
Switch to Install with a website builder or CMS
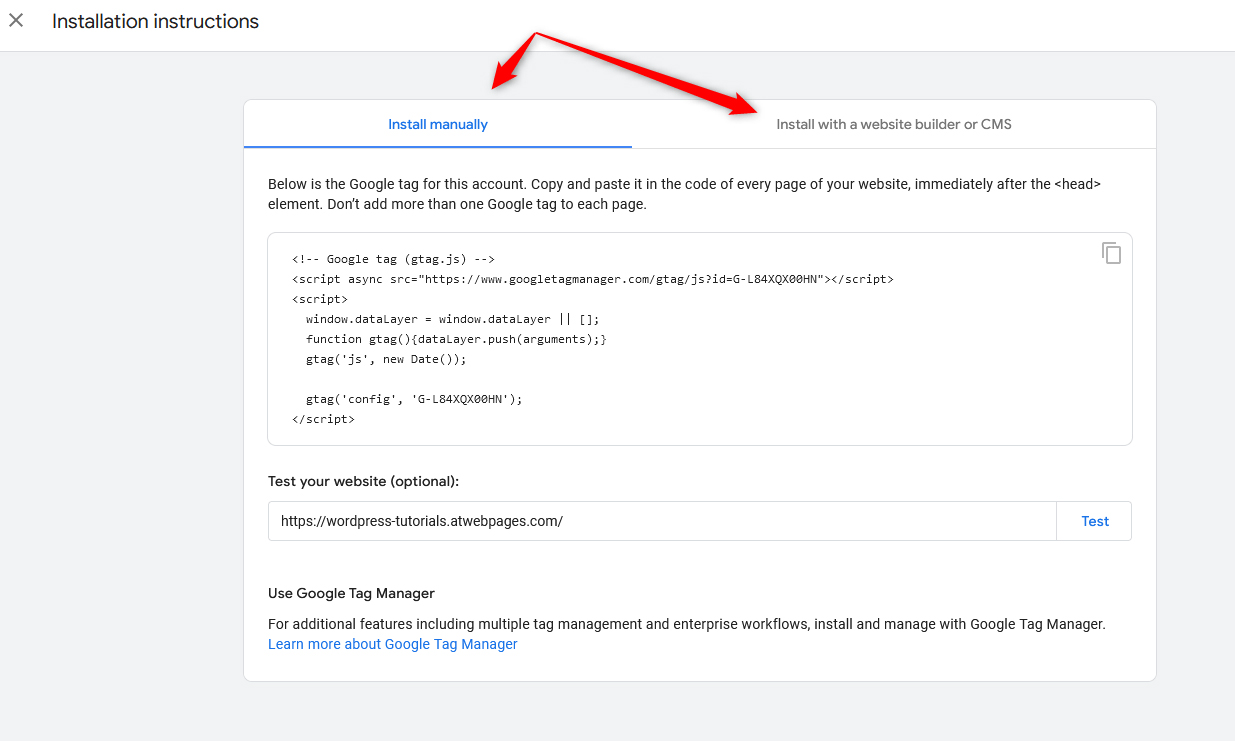click(x=893, y=124)
